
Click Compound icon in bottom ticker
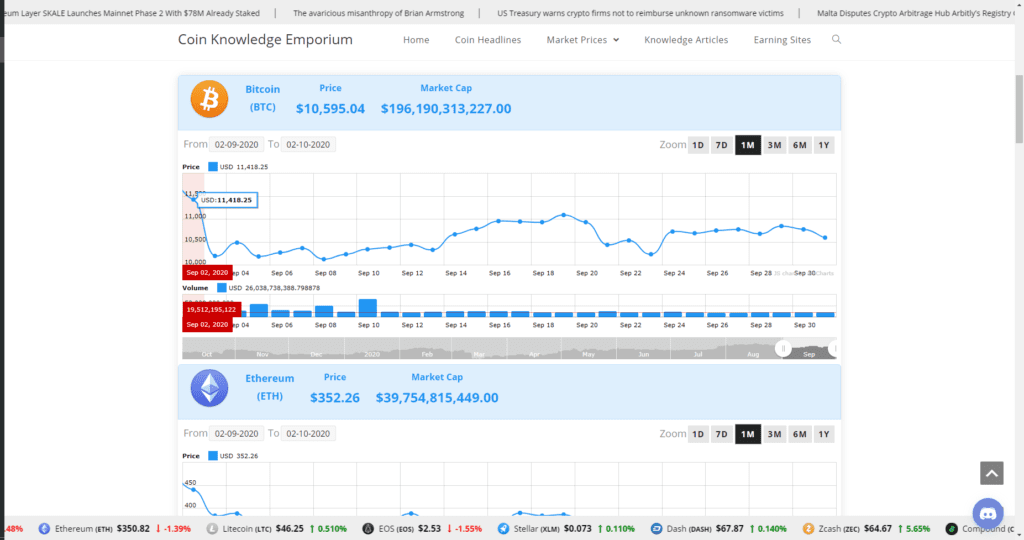click(x=952, y=529)
